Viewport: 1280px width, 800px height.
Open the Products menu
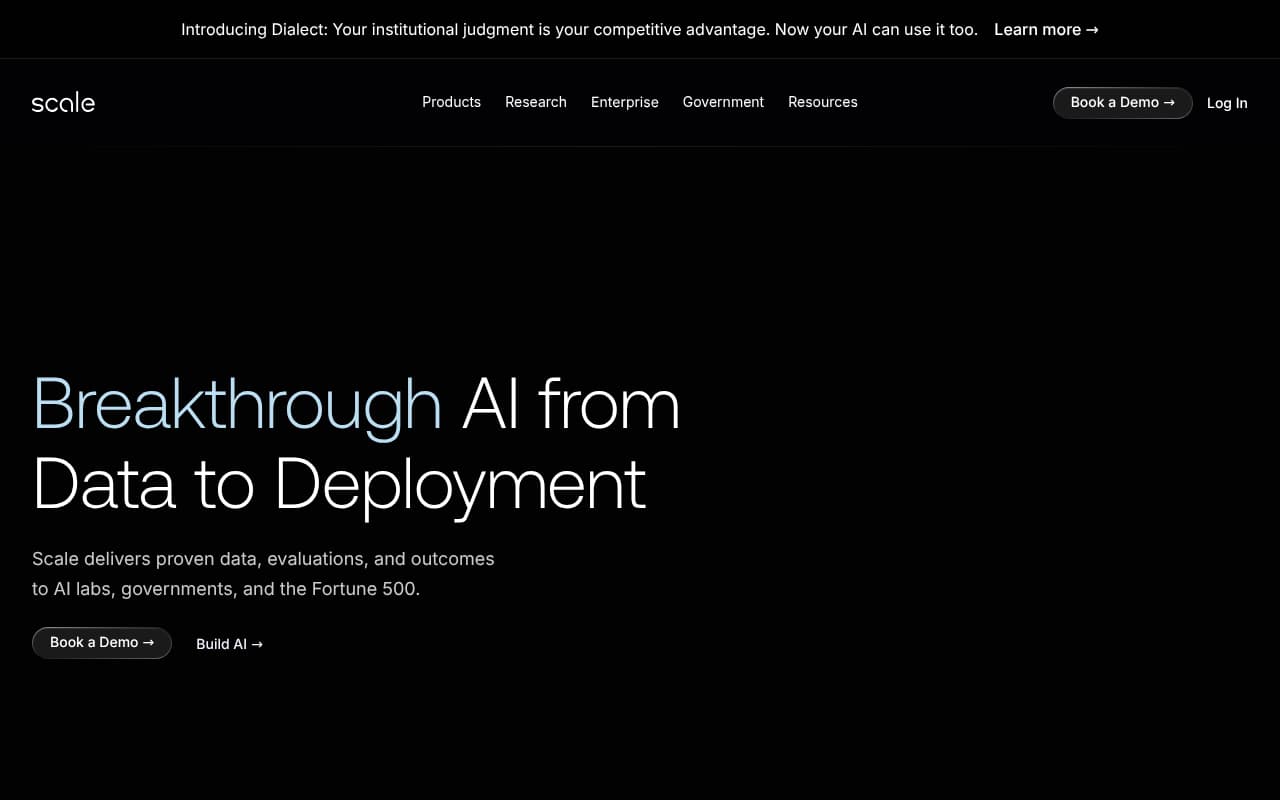pyautogui.click(x=451, y=102)
